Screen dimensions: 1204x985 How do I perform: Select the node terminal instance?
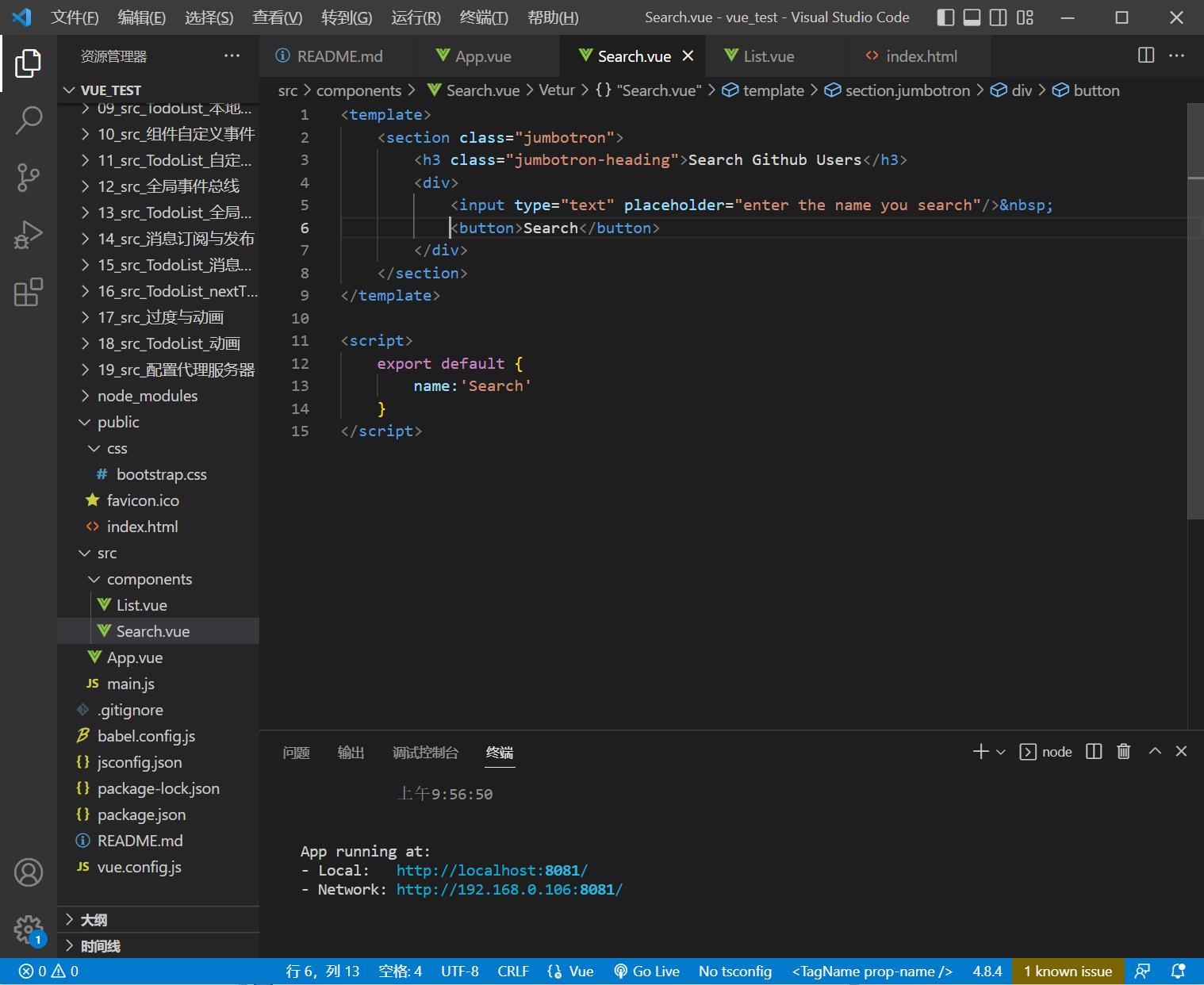(1045, 752)
